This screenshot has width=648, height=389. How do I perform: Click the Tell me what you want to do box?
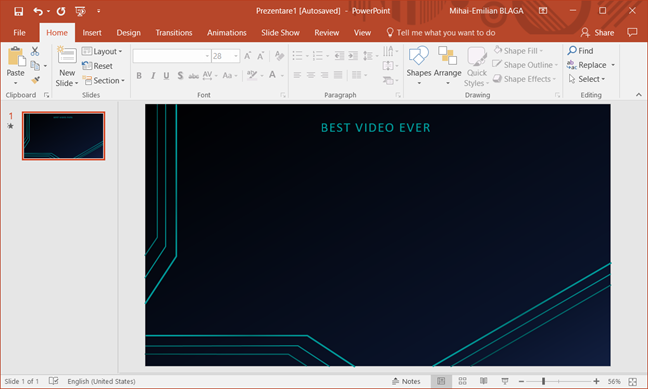(x=441, y=33)
